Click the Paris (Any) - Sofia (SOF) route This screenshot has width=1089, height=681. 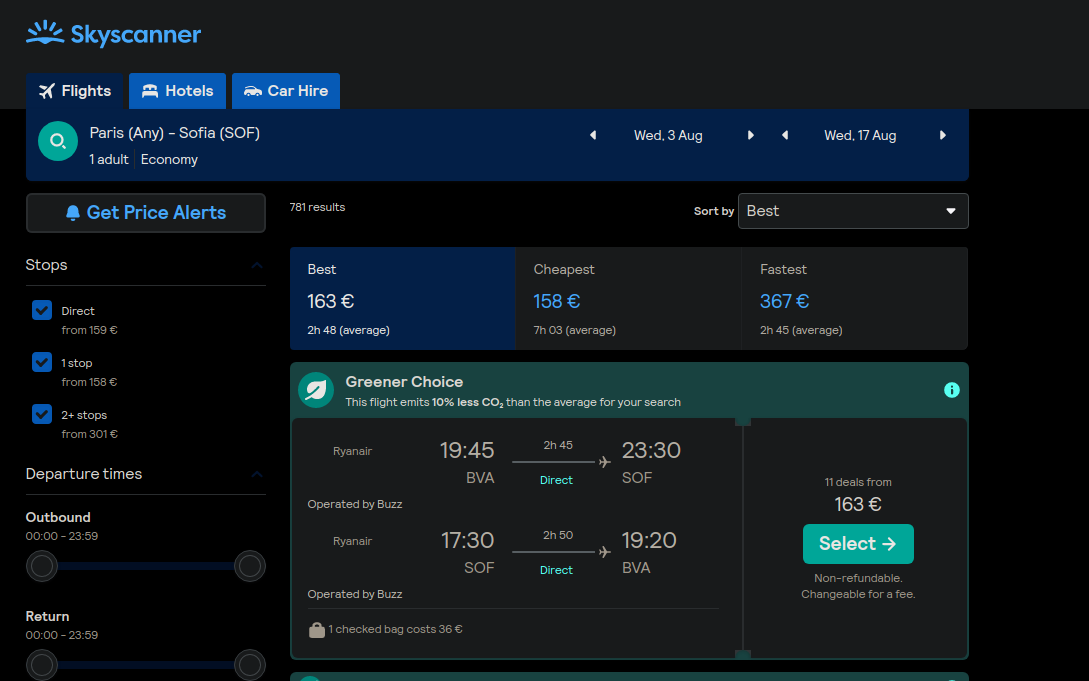pos(174,133)
